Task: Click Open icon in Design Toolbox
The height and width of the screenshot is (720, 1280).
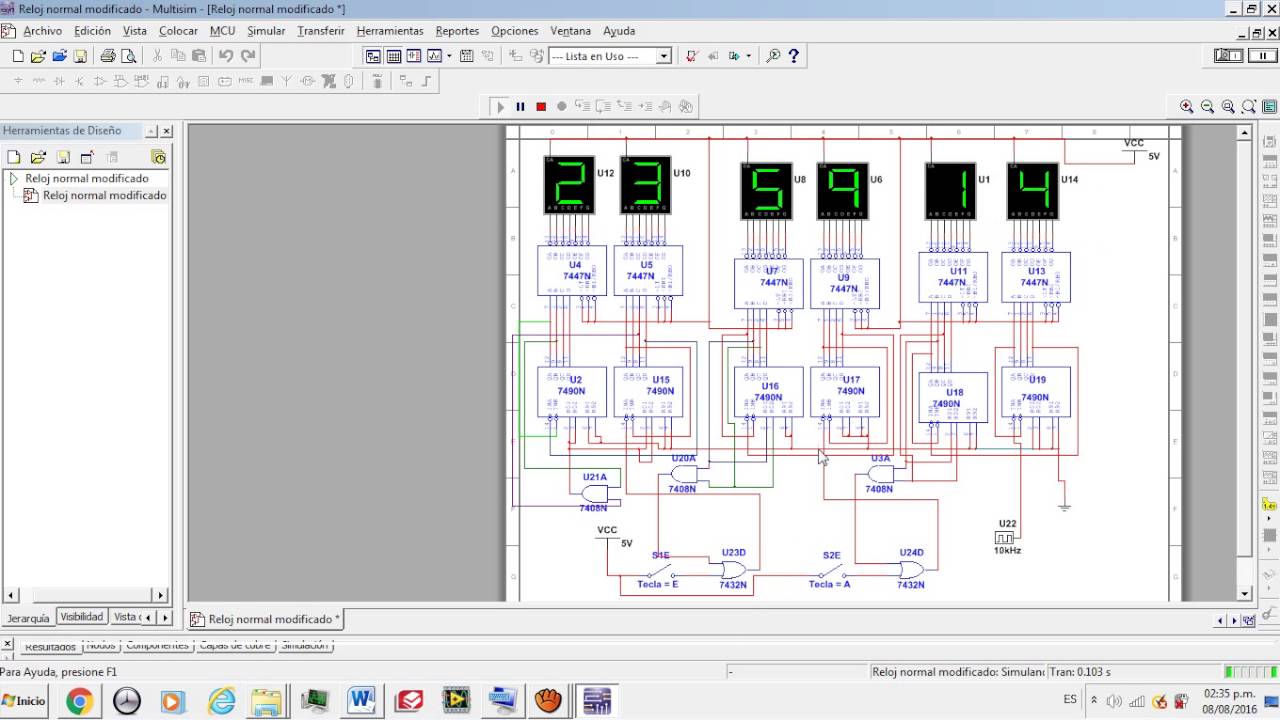Action: point(38,157)
